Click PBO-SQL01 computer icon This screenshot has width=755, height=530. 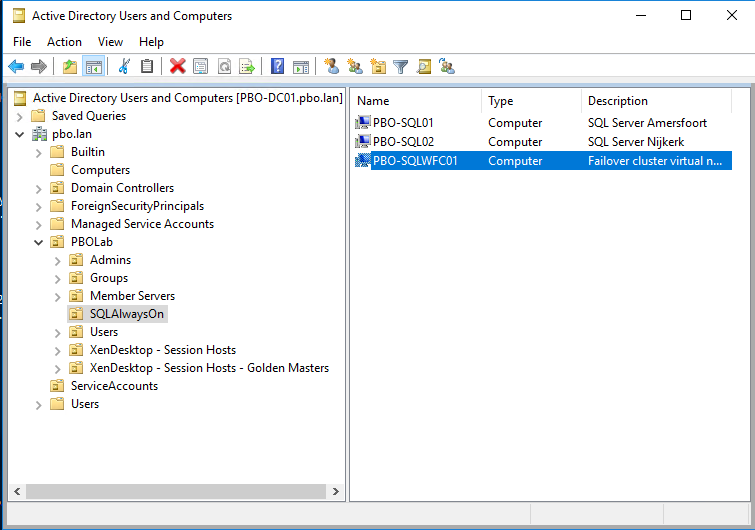click(x=363, y=123)
